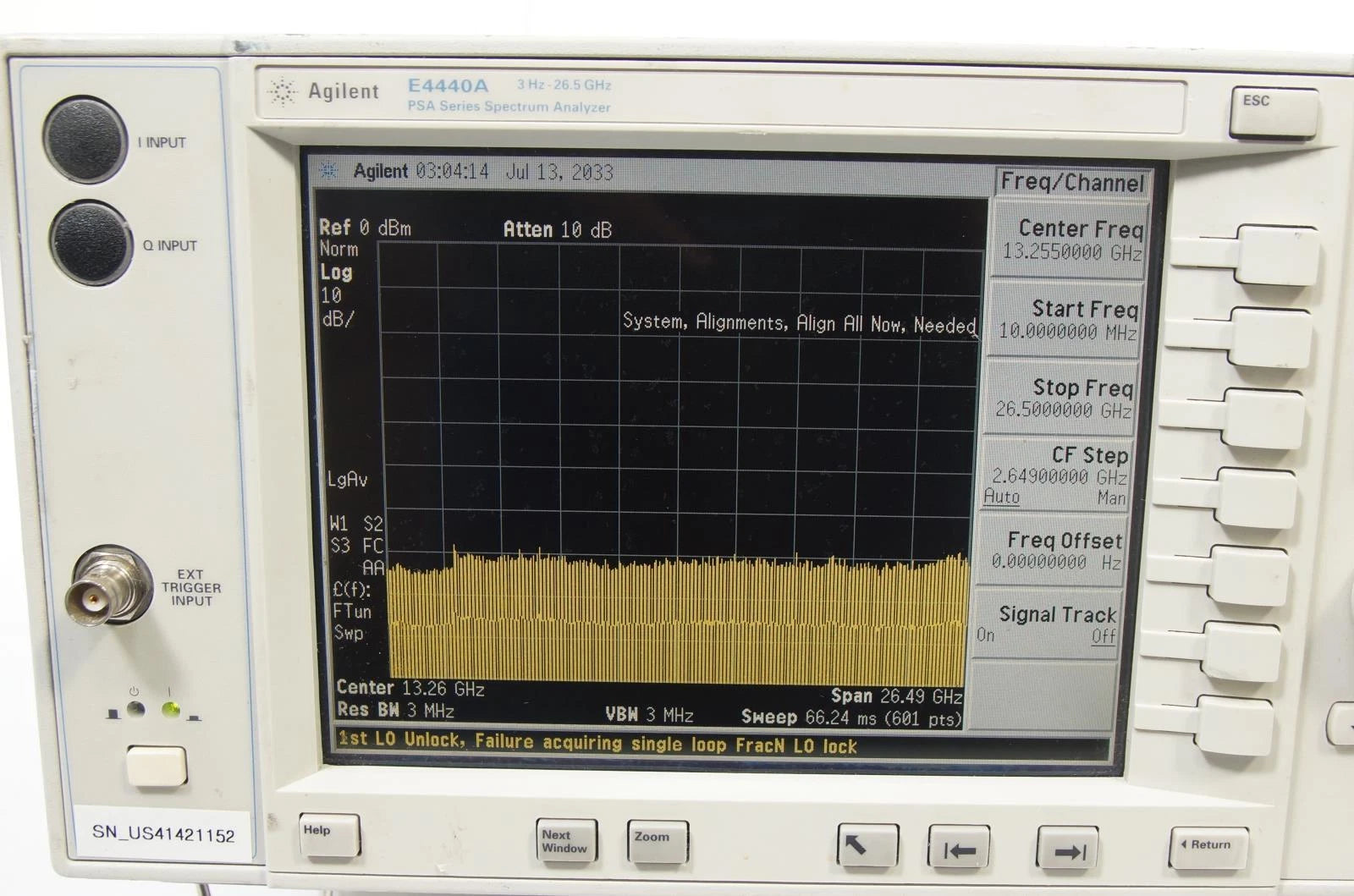Image resolution: width=1354 pixels, height=896 pixels.
Task: Click the 2.64900000 GHz CF step value
Action: 1059,476
